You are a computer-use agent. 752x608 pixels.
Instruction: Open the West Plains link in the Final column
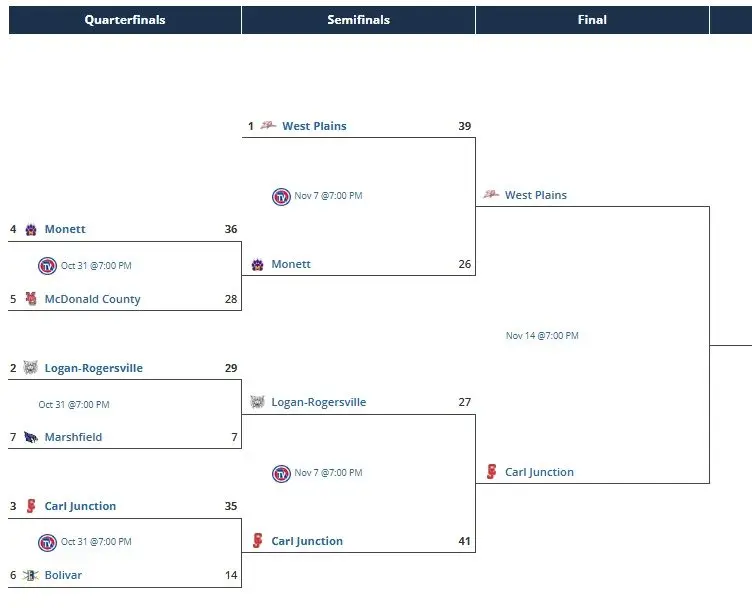click(x=535, y=195)
